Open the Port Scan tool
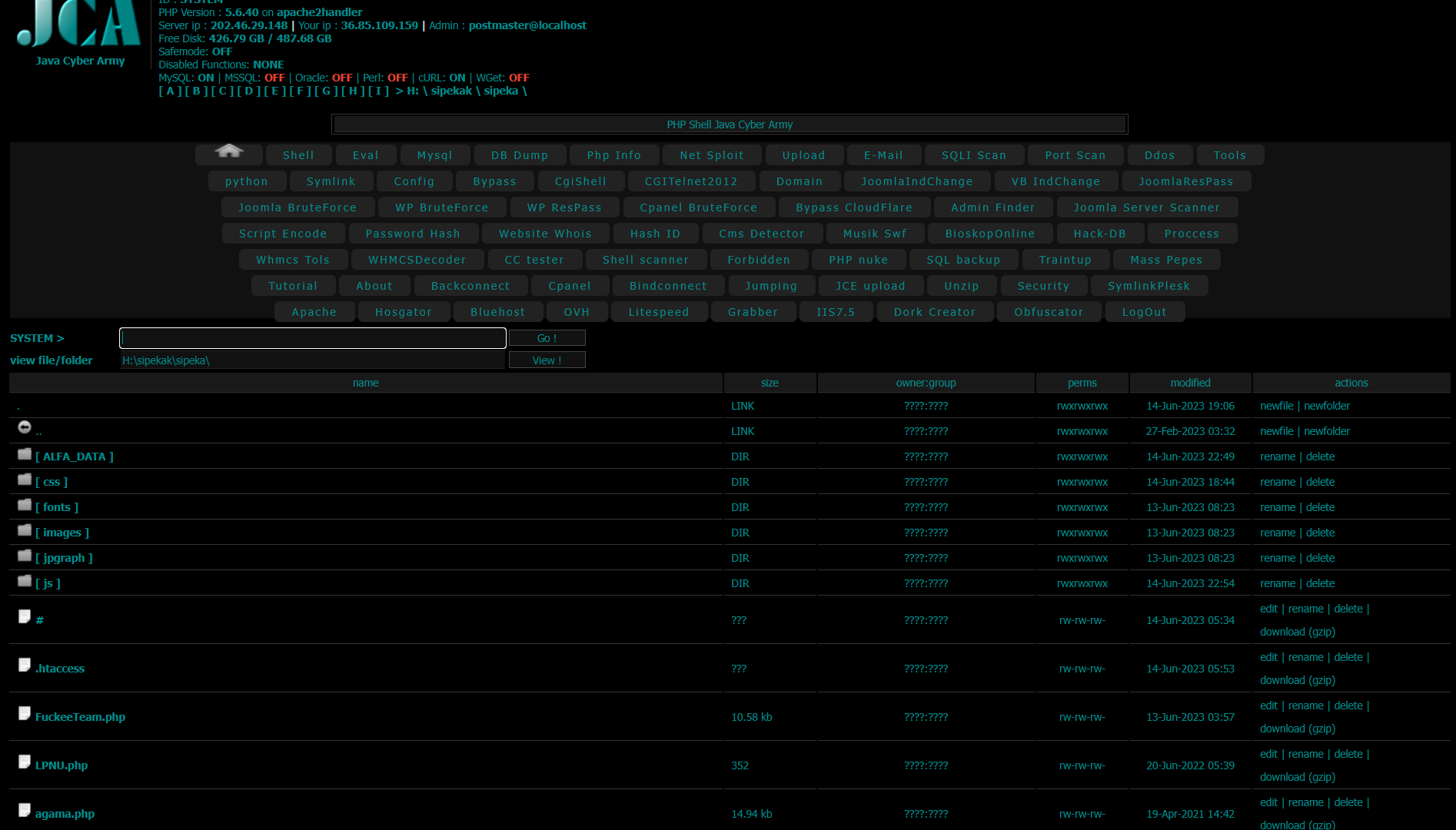The image size is (1456, 830). point(1075,155)
